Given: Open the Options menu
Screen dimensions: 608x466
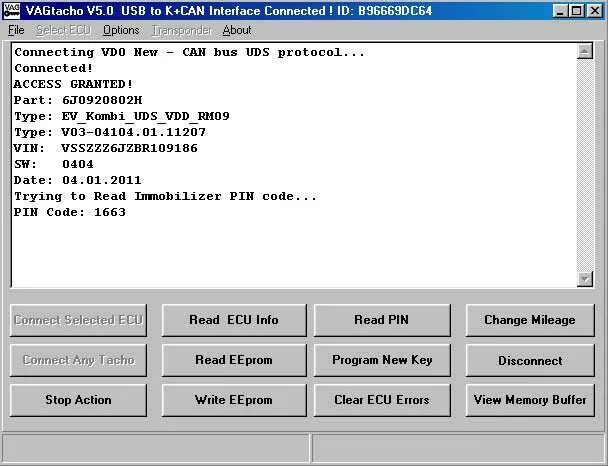Looking at the screenshot, I should [x=121, y=30].
